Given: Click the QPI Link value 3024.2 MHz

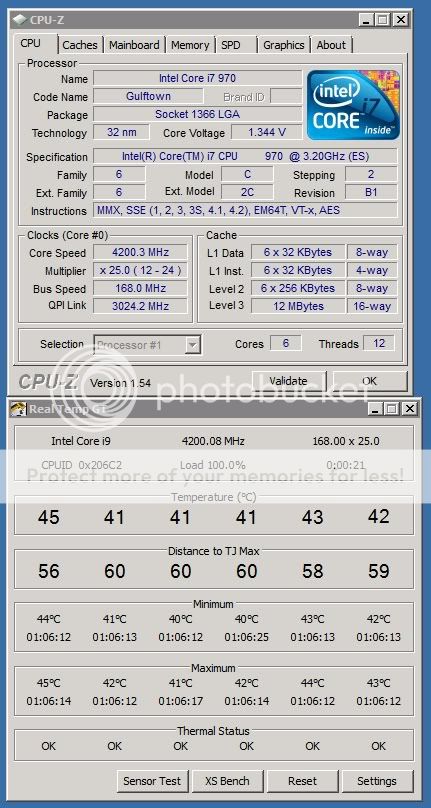Looking at the screenshot, I should coord(140,306).
